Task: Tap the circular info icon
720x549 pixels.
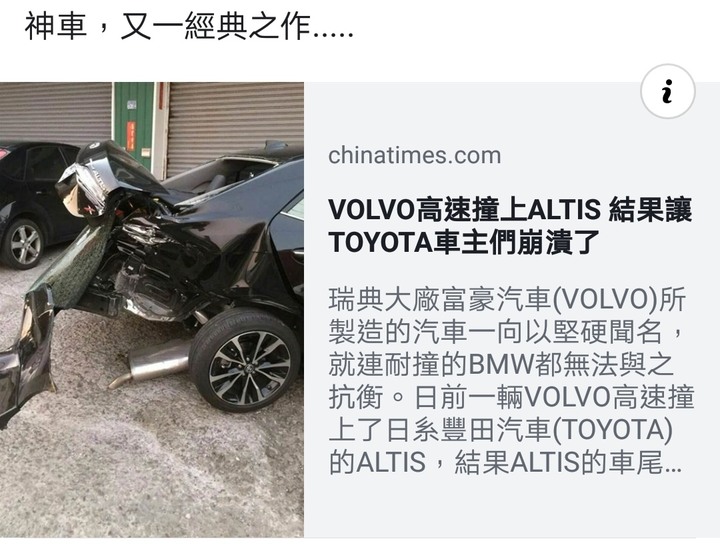Action: coord(668,91)
